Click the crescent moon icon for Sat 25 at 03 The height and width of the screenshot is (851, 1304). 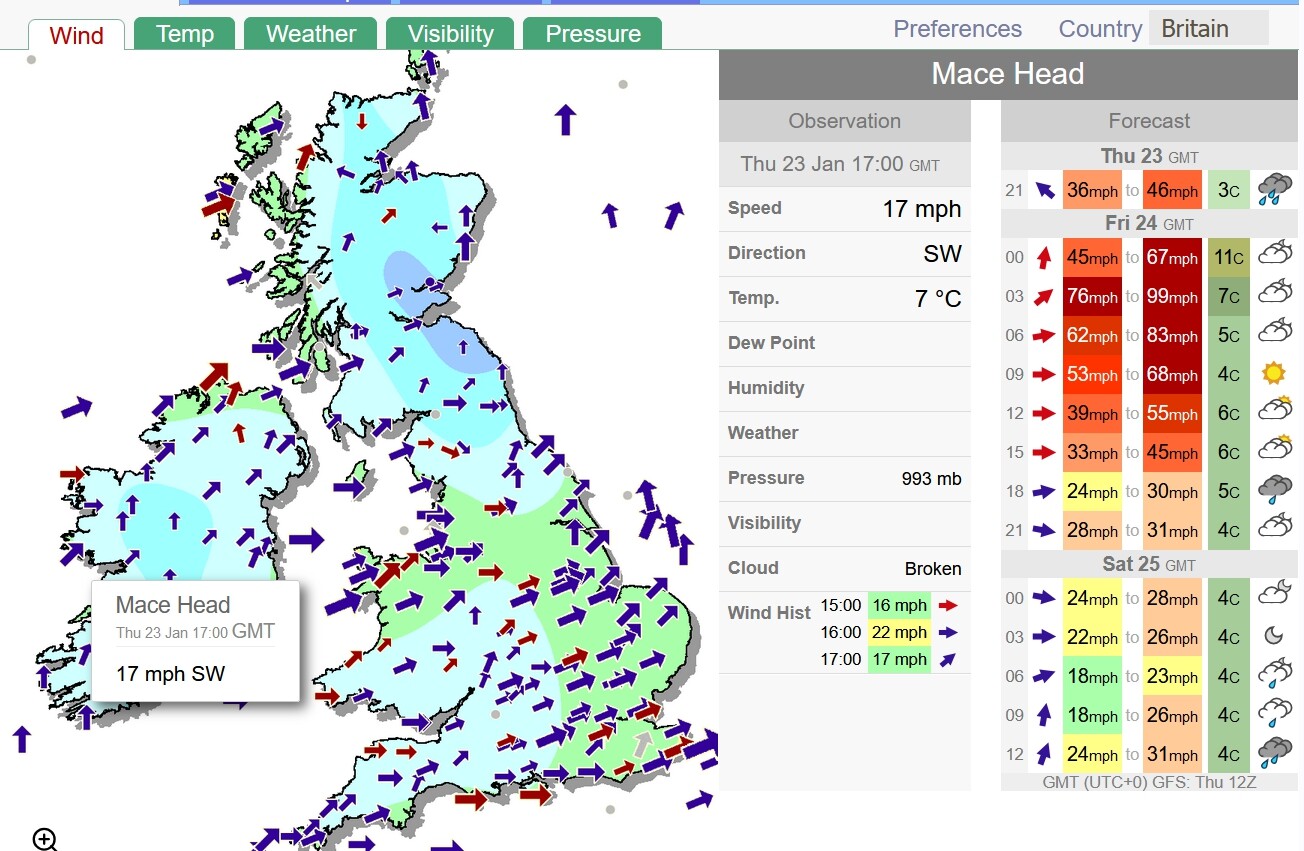[1274, 636]
